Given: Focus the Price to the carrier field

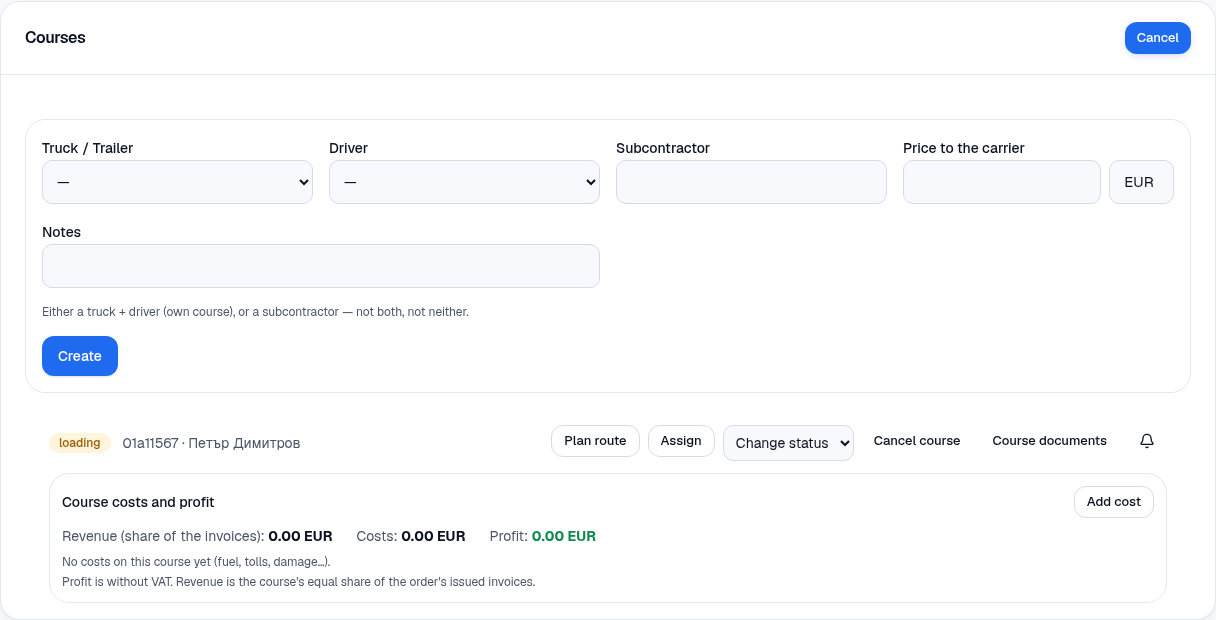Looking at the screenshot, I should pos(1002,182).
